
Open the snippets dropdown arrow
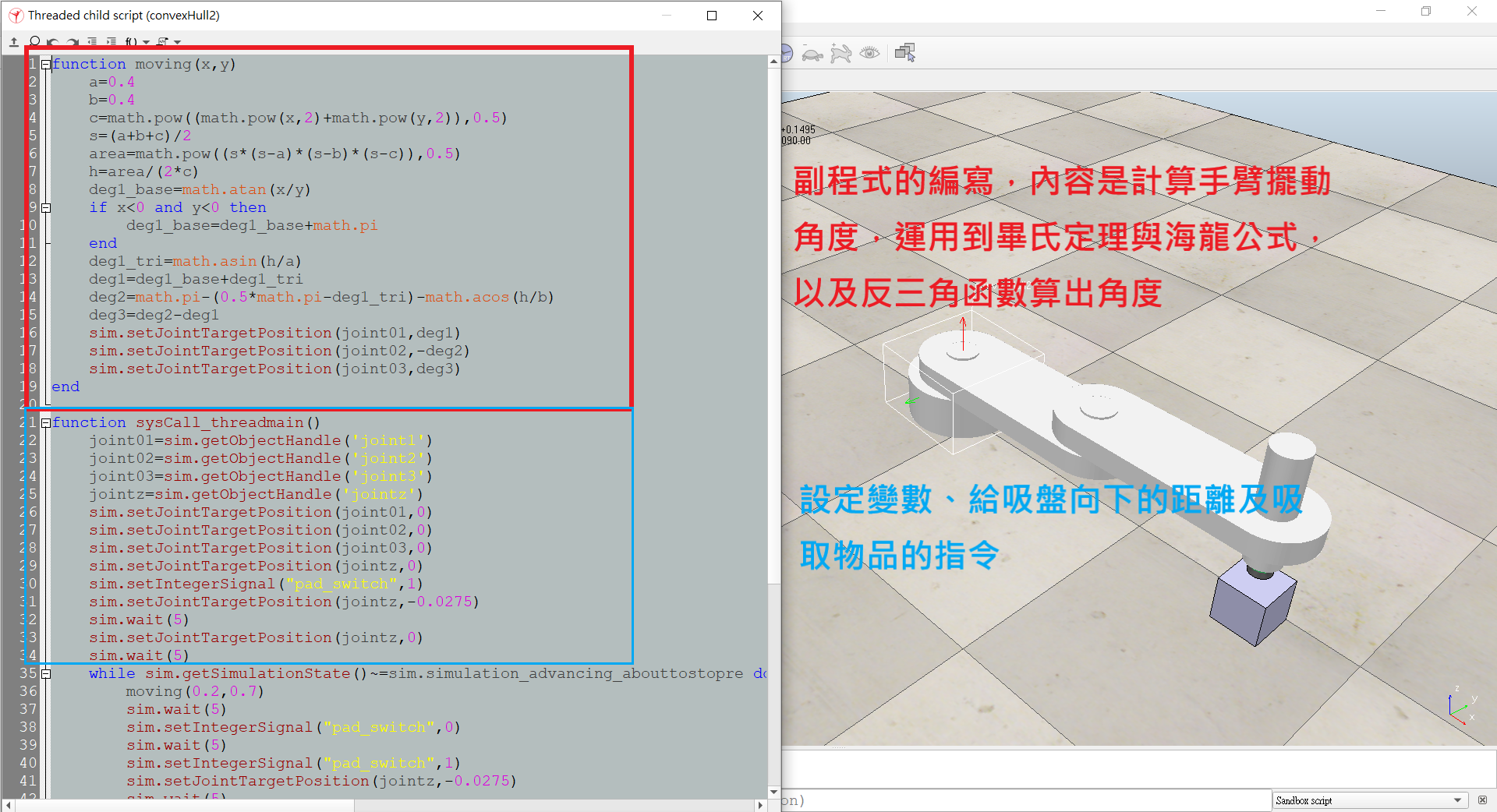click(178, 42)
